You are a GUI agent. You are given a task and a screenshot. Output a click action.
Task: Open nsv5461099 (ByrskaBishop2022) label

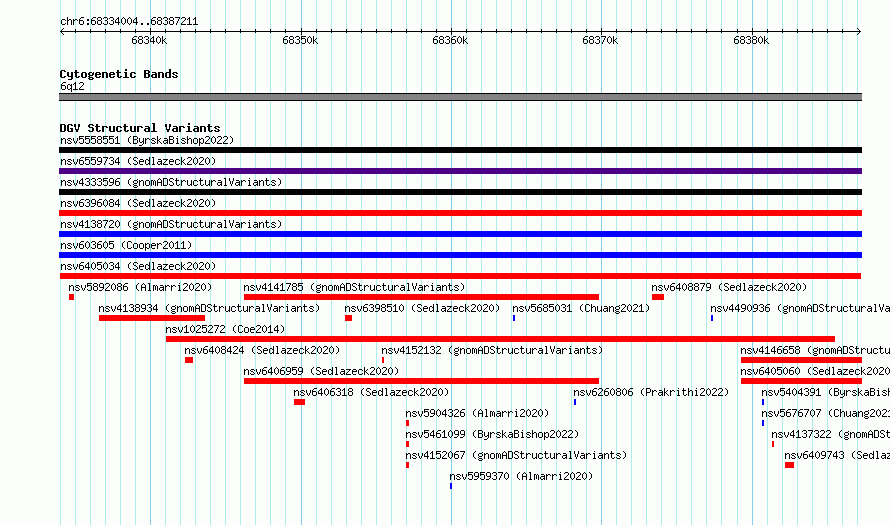[492, 434]
